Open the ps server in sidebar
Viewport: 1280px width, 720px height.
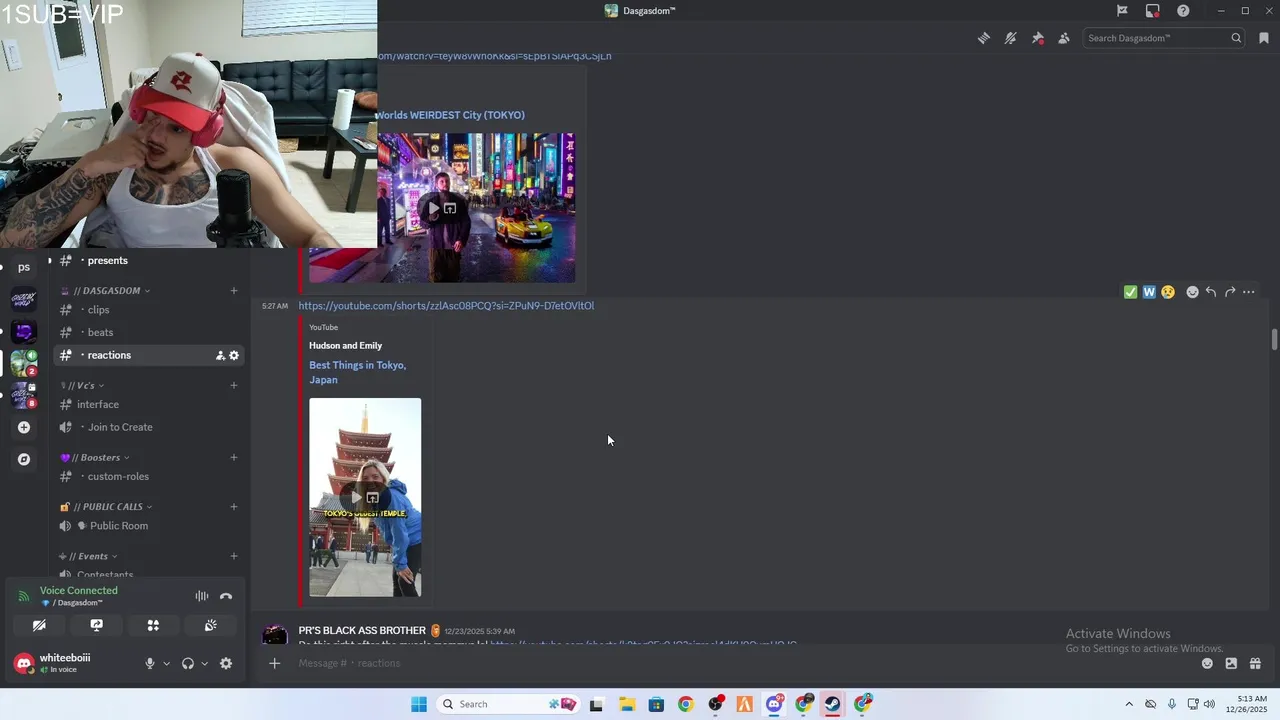point(24,267)
